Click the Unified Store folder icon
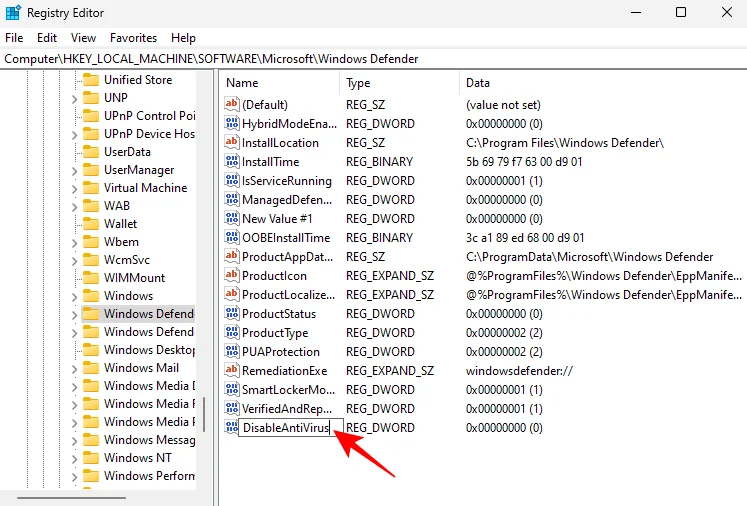 (x=91, y=80)
